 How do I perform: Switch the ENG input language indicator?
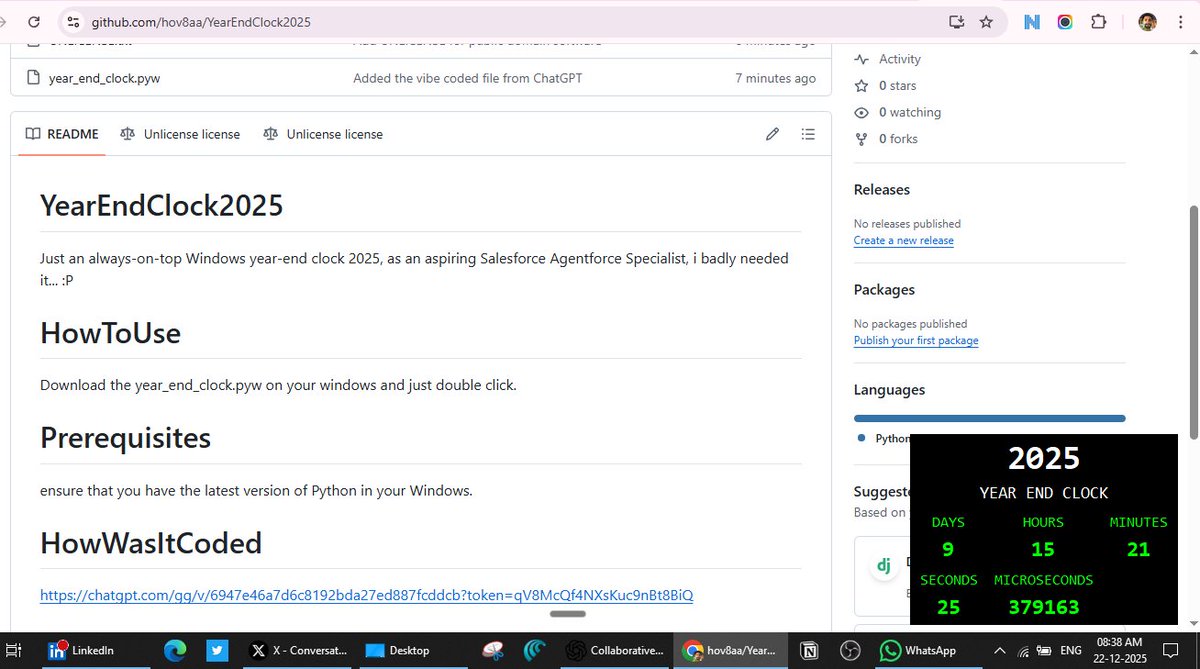coord(1069,650)
